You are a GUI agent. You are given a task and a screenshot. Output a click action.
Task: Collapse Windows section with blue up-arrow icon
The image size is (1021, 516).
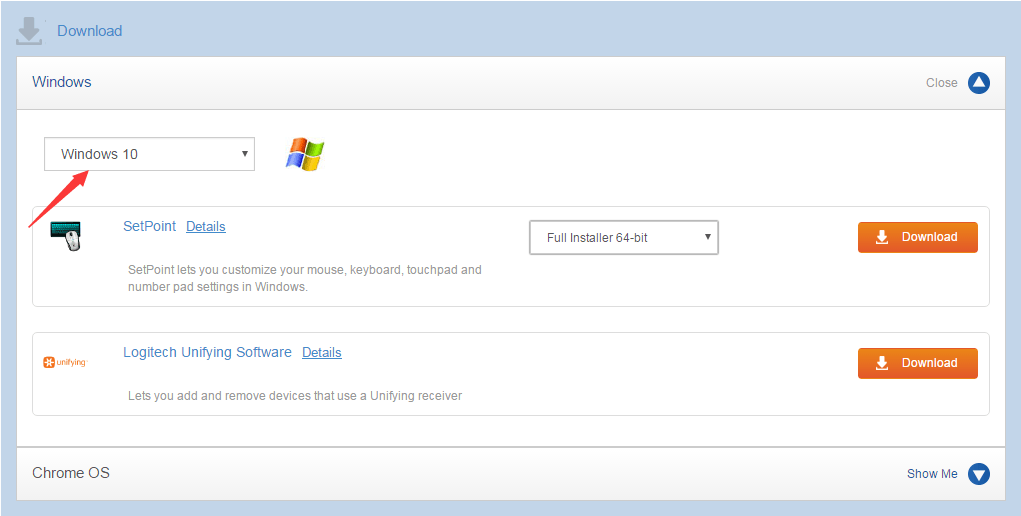(979, 83)
